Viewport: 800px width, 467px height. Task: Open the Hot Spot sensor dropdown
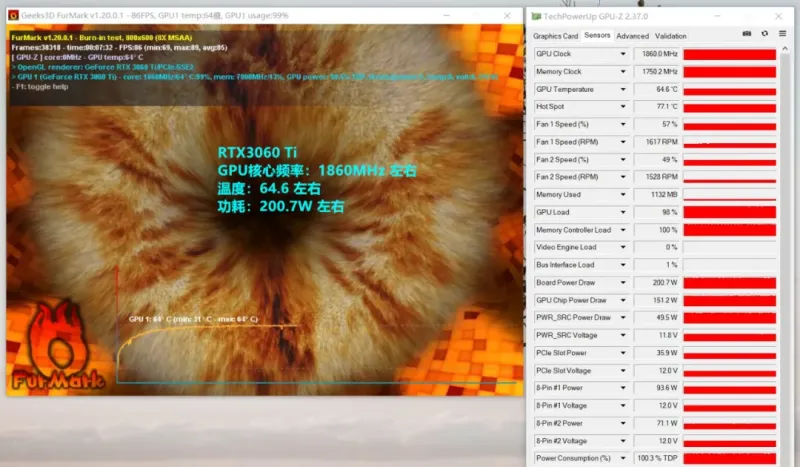click(x=623, y=107)
